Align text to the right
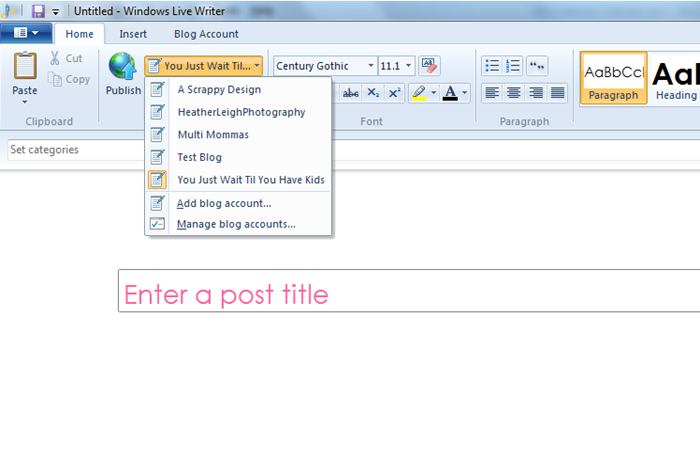Viewport: 700px width, 476px height. coord(535,93)
